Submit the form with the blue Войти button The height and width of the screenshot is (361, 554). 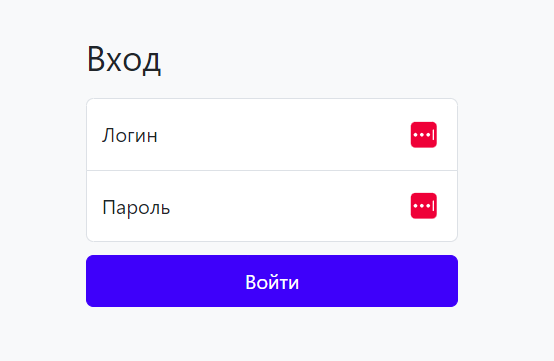272,281
